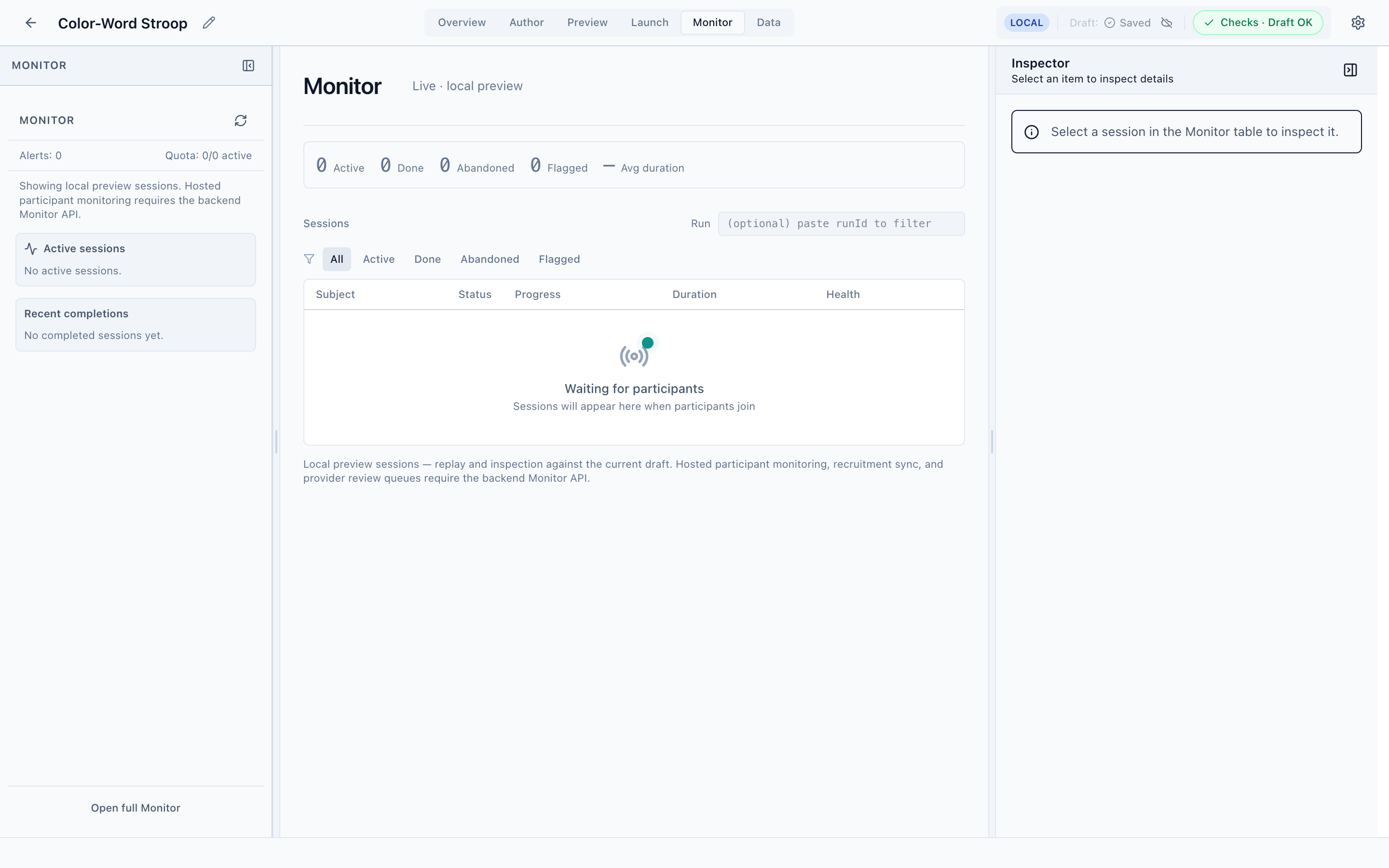Click the Progress column header
Image resolution: width=1389 pixels, height=868 pixels.
pos(537,295)
